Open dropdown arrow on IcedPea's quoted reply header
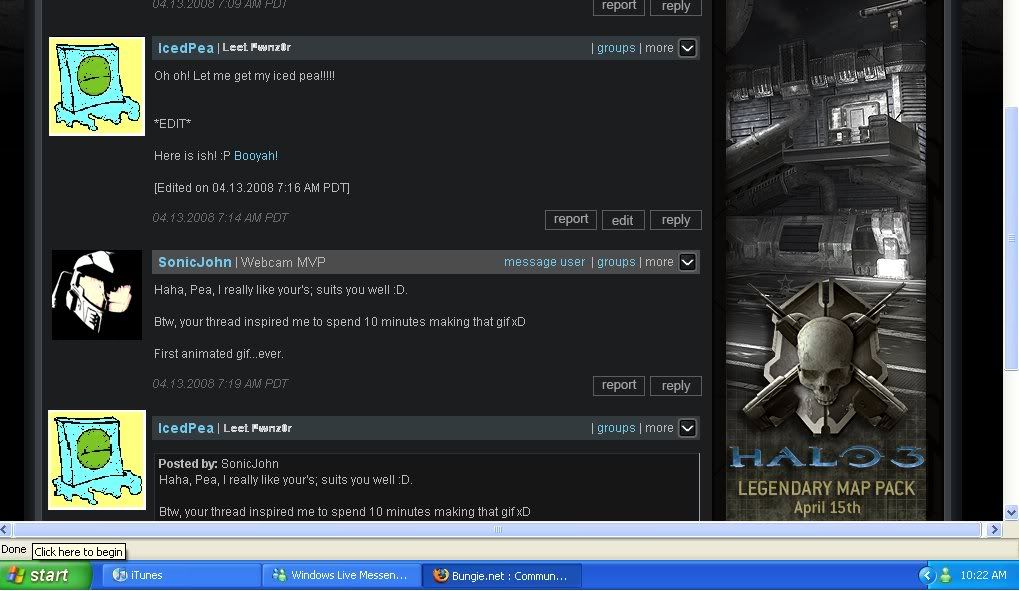Viewport: 1019px width, 591px height. 687,428
